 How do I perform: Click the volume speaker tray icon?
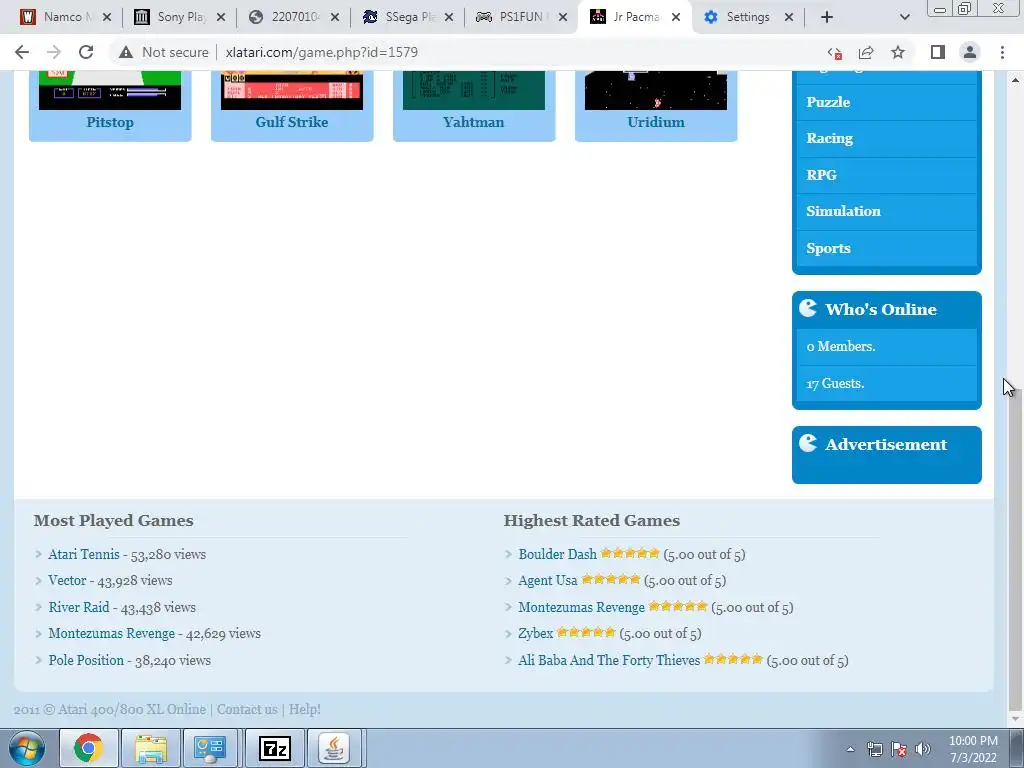pos(922,749)
